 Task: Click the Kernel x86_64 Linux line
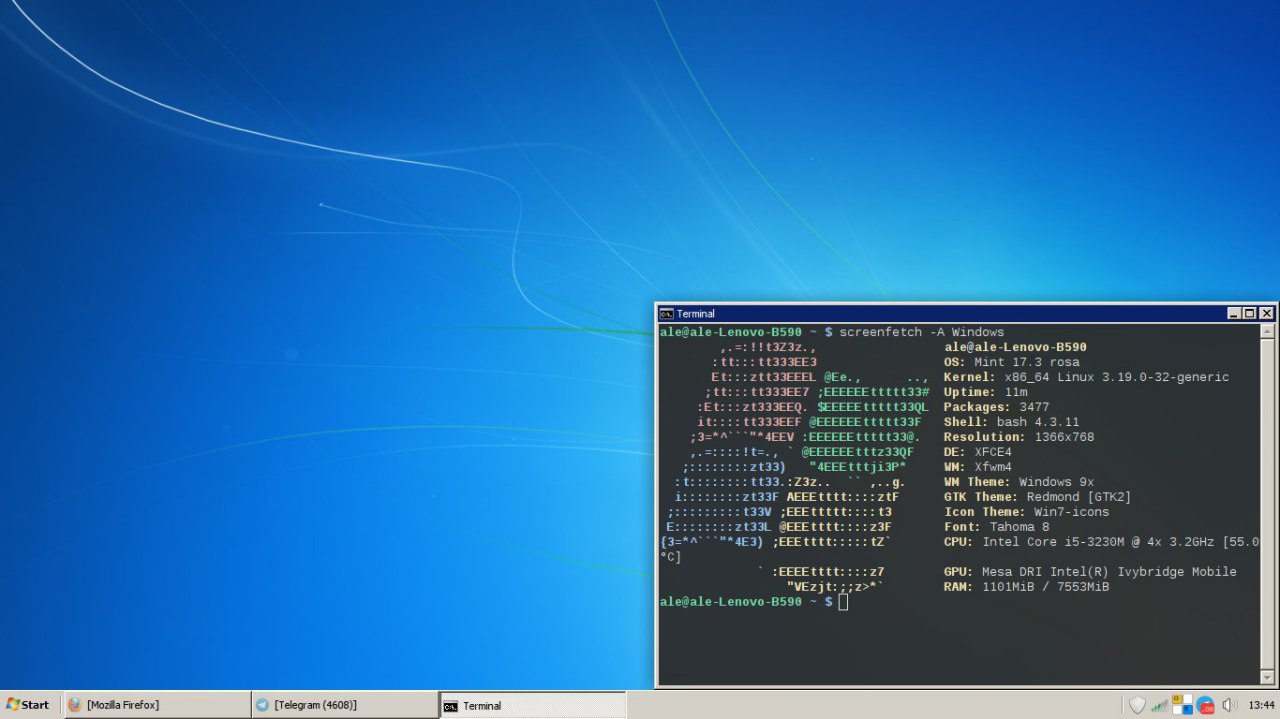pyautogui.click(x=1086, y=377)
